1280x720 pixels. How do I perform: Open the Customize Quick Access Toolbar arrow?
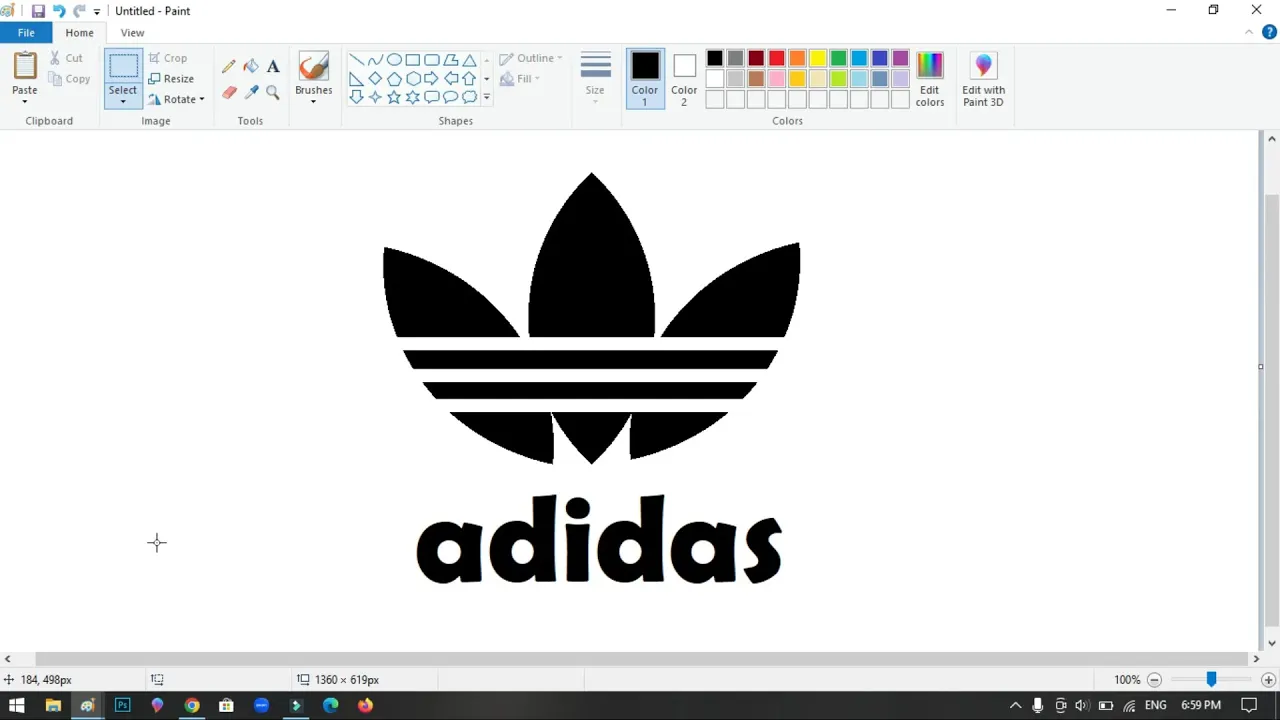click(97, 11)
